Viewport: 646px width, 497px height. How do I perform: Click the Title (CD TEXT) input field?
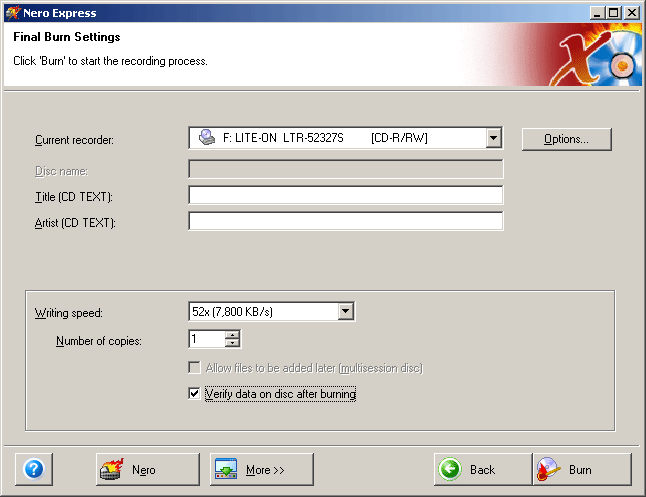tap(345, 195)
